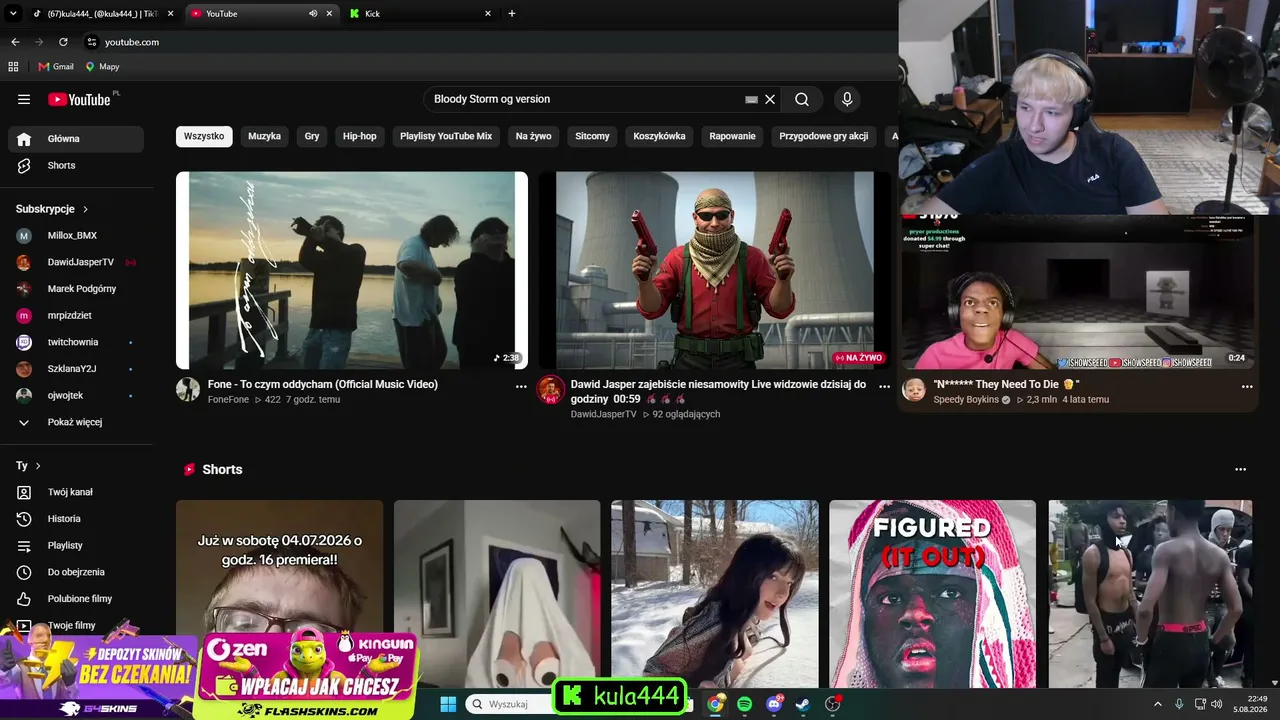
Task: Select the Playlisty YouTube Mix chip
Action: [x=446, y=136]
